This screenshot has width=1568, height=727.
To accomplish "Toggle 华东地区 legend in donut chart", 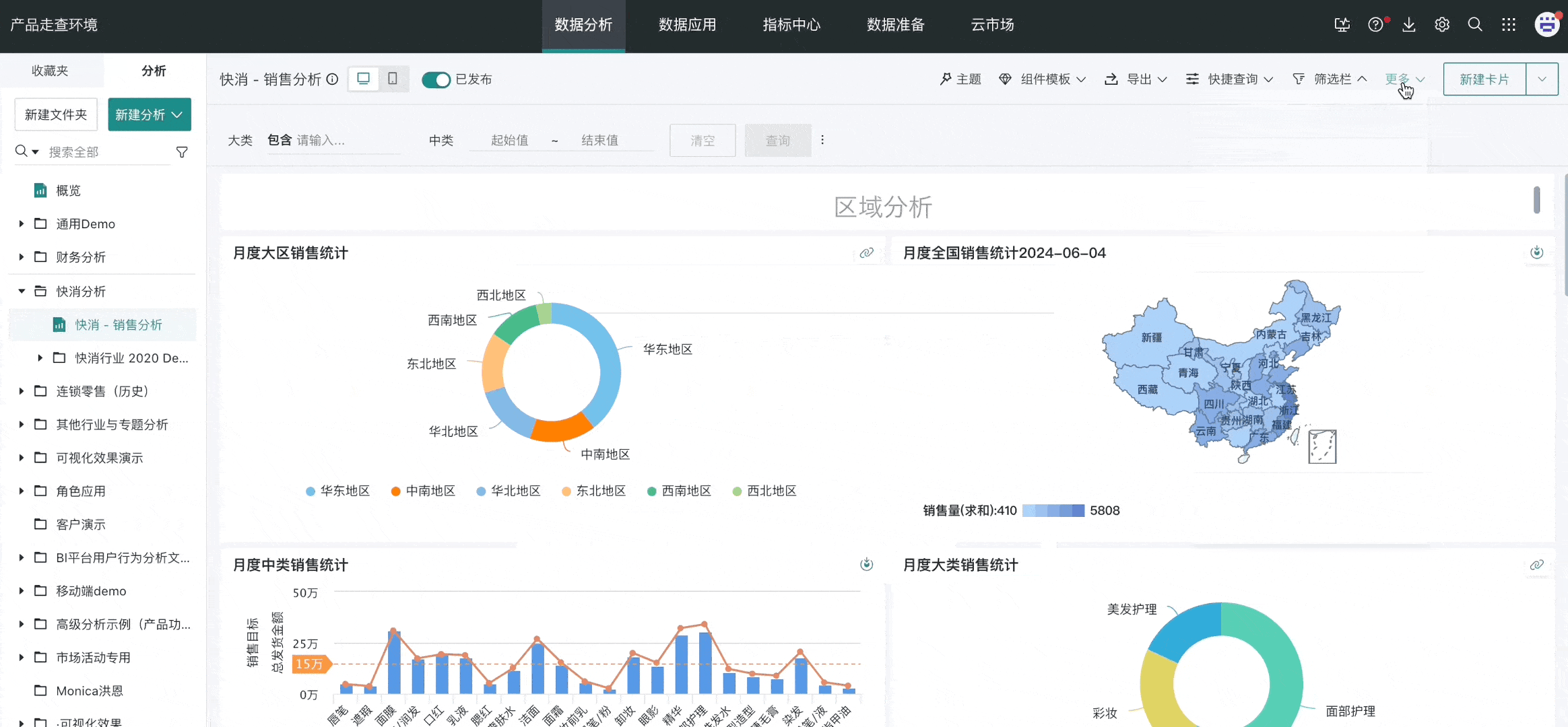I will (338, 491).
